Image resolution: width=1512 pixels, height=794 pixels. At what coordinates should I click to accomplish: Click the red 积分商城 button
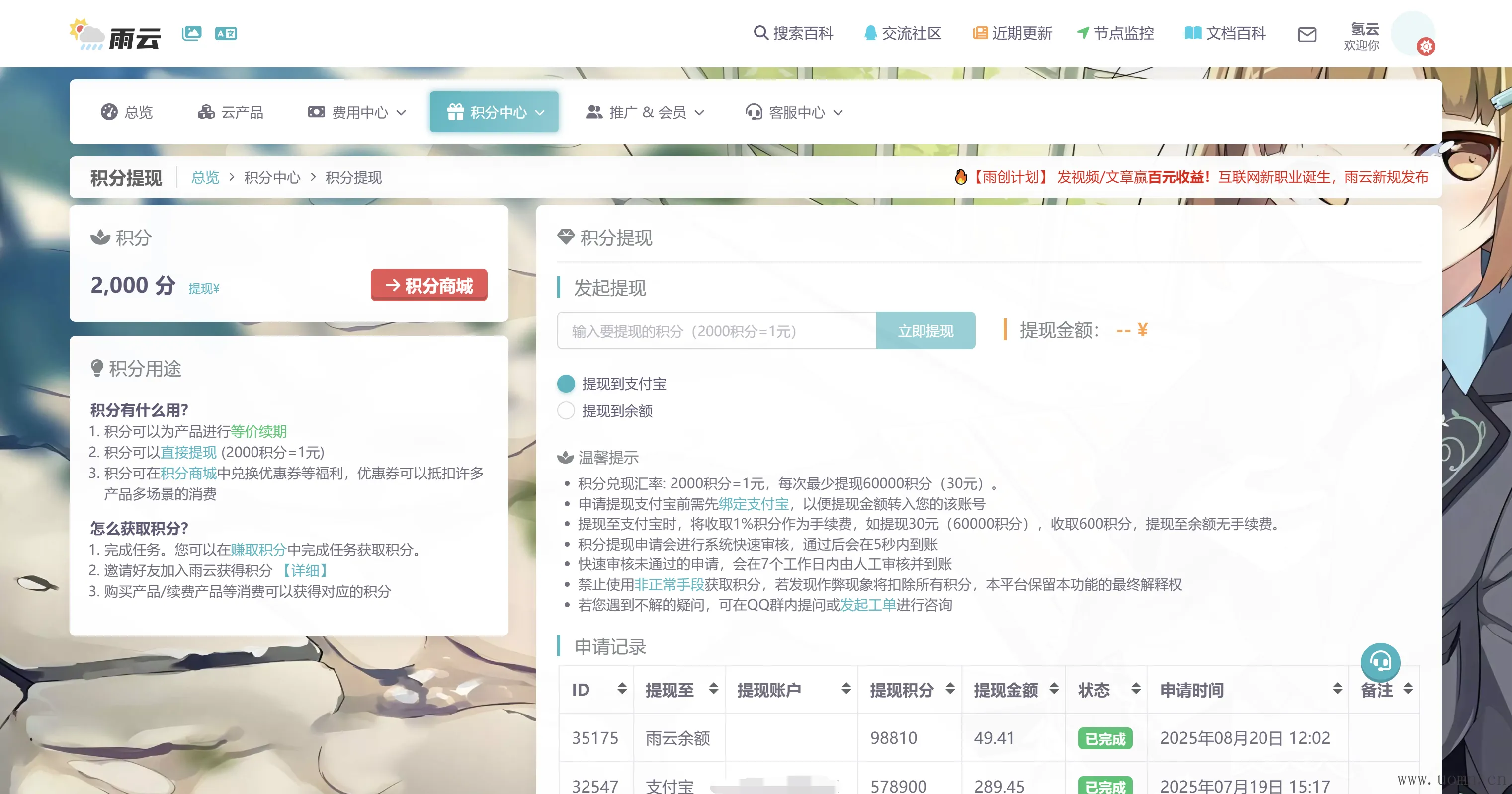click(428, 285)
